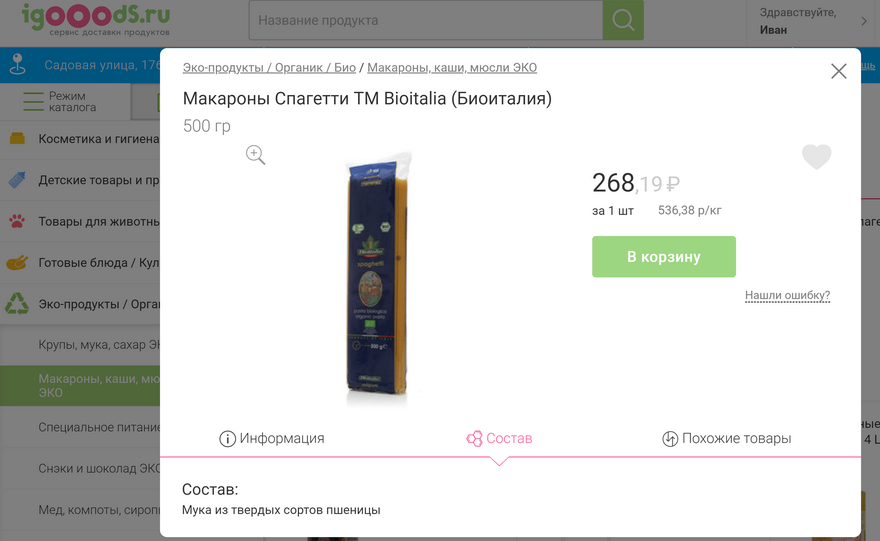The height and width of the screenshot is (541, 880).
Task: Add product to favorites with heart icon
Action: (816, 157)
